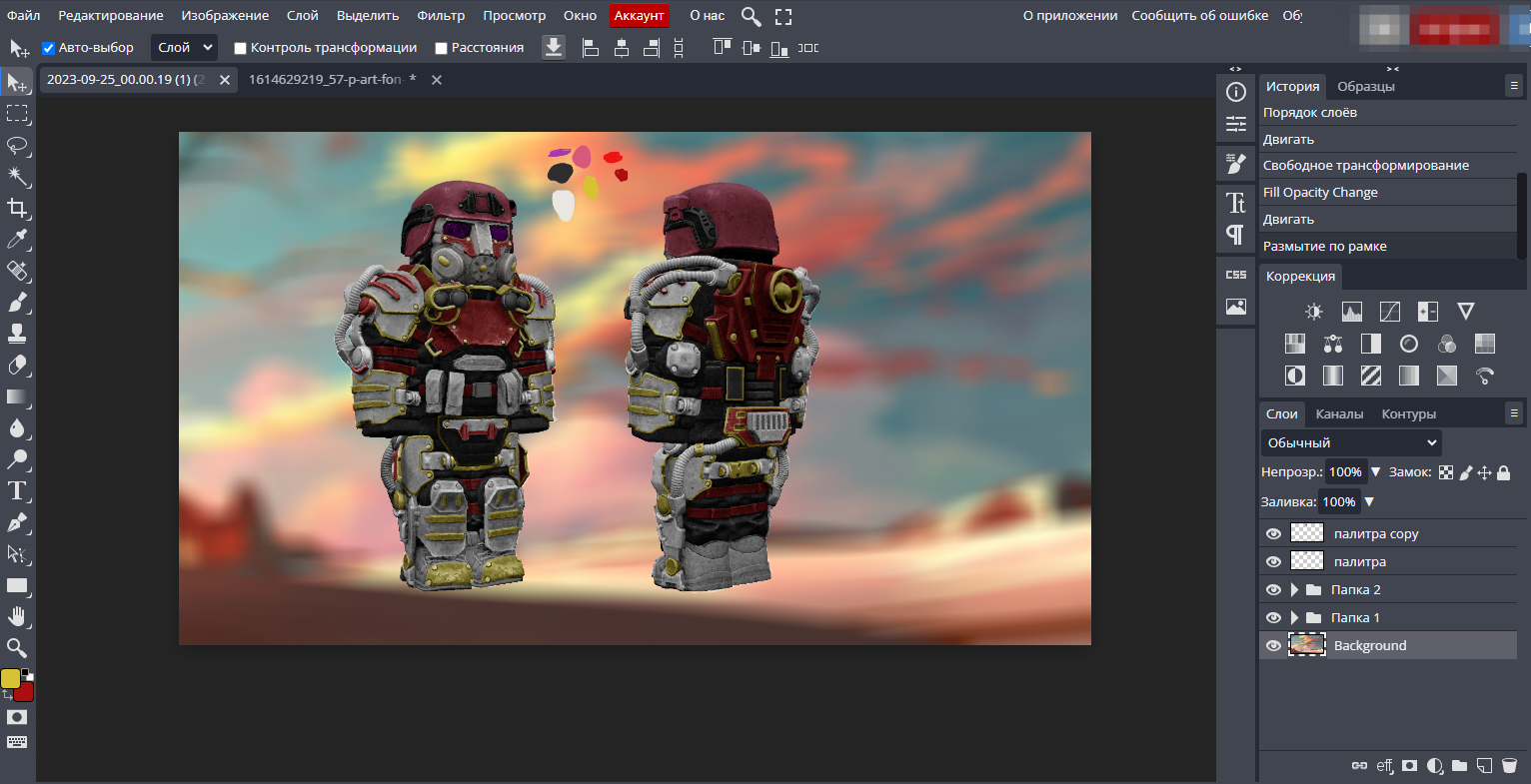This screenshot has width=1531, height=784.
Task: Click the Аккаунт button
Action: [639, 16]
